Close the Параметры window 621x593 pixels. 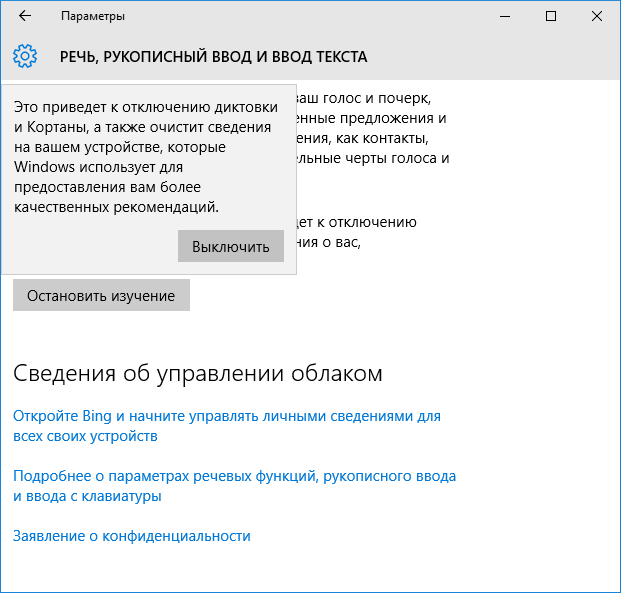click(x=597, y=16)
